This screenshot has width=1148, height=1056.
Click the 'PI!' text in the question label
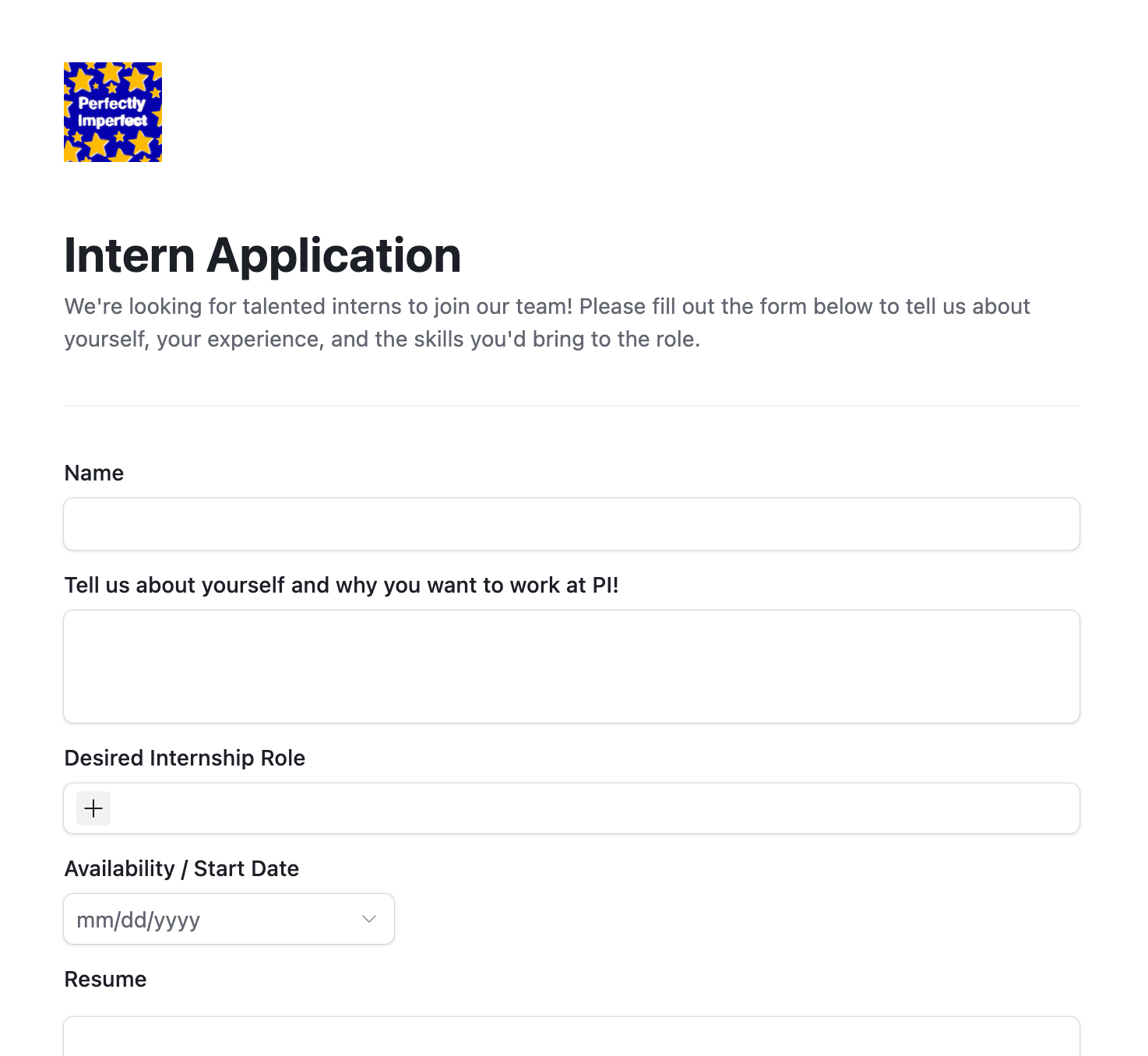pyautogui.click(x=605, y=585)
